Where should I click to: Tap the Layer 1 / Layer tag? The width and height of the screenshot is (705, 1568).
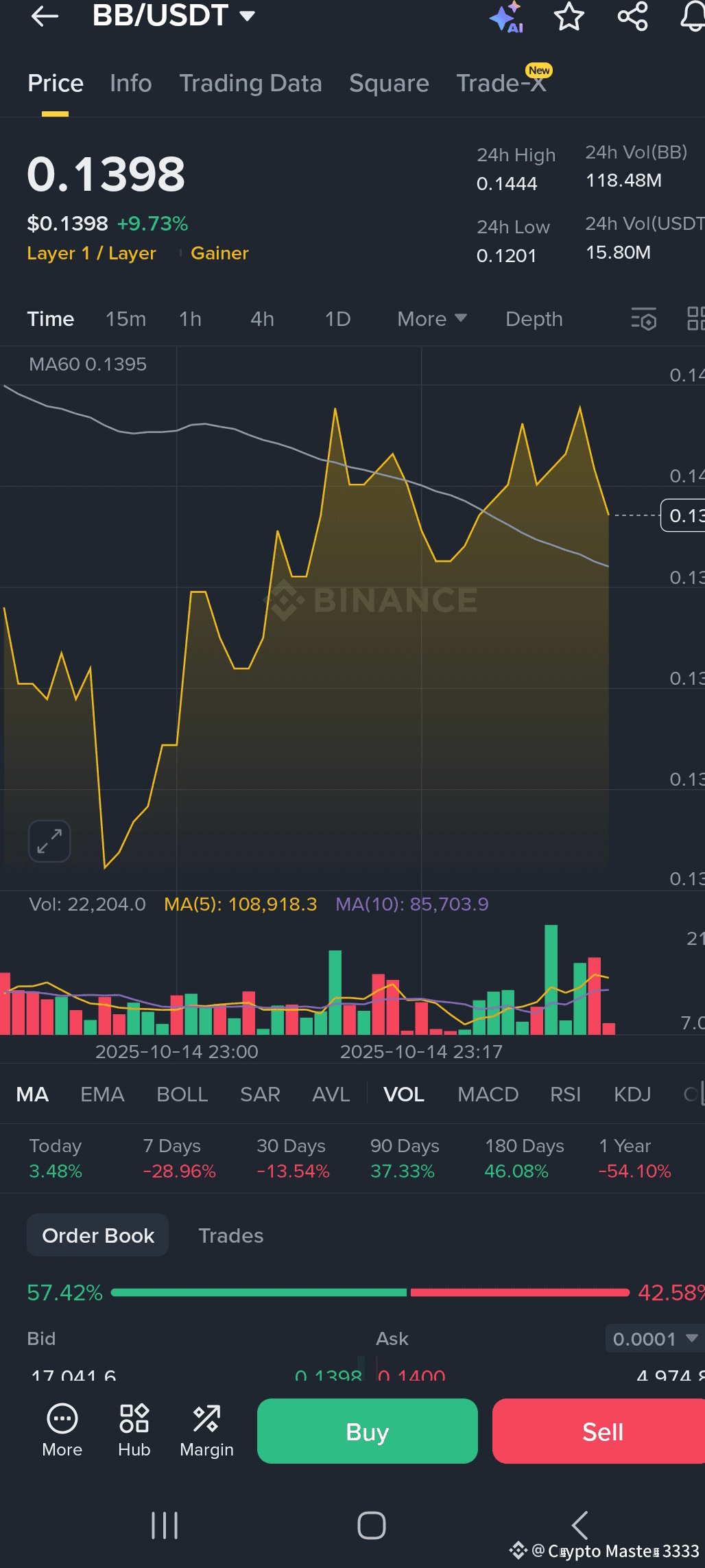92,253
